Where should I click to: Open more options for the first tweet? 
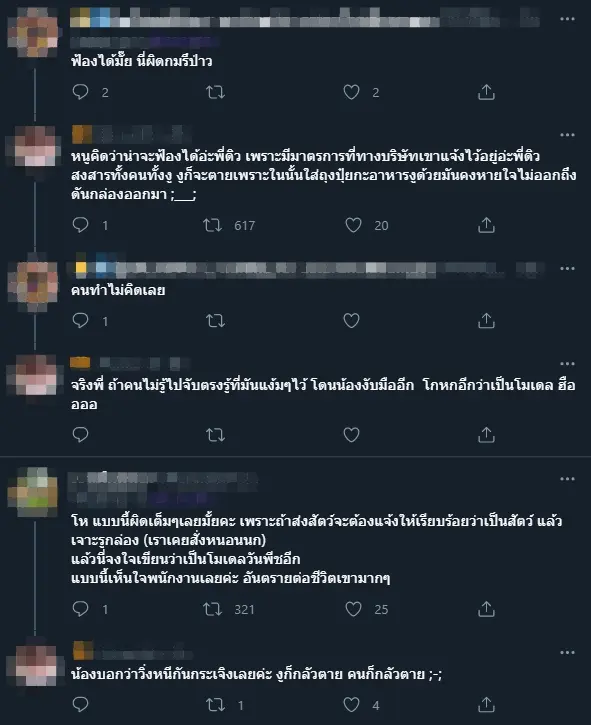tap(567, 19)
